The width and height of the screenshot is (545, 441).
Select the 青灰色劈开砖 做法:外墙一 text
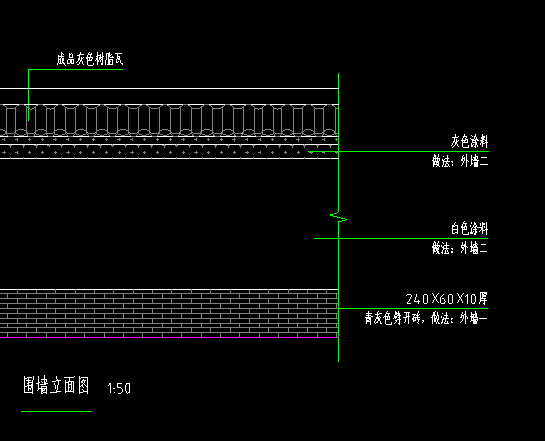click(x=426, y=318)
